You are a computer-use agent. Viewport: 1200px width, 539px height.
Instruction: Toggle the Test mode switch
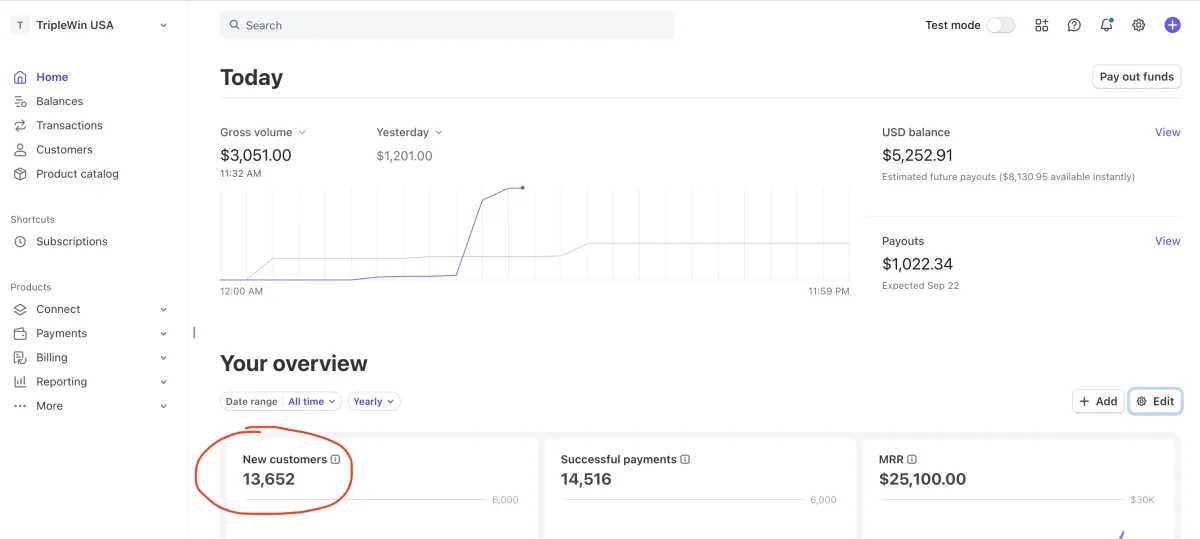(x=1000, y=25)
